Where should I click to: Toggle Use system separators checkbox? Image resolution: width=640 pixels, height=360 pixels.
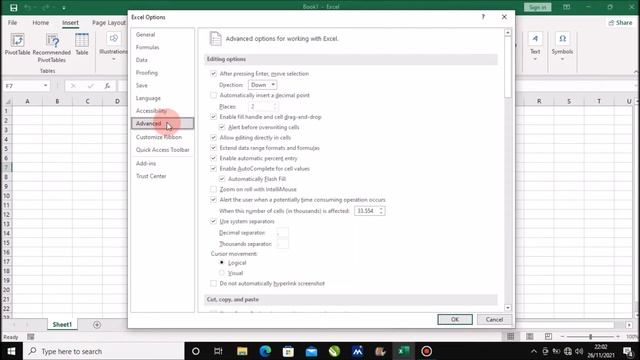pos(213,221)
